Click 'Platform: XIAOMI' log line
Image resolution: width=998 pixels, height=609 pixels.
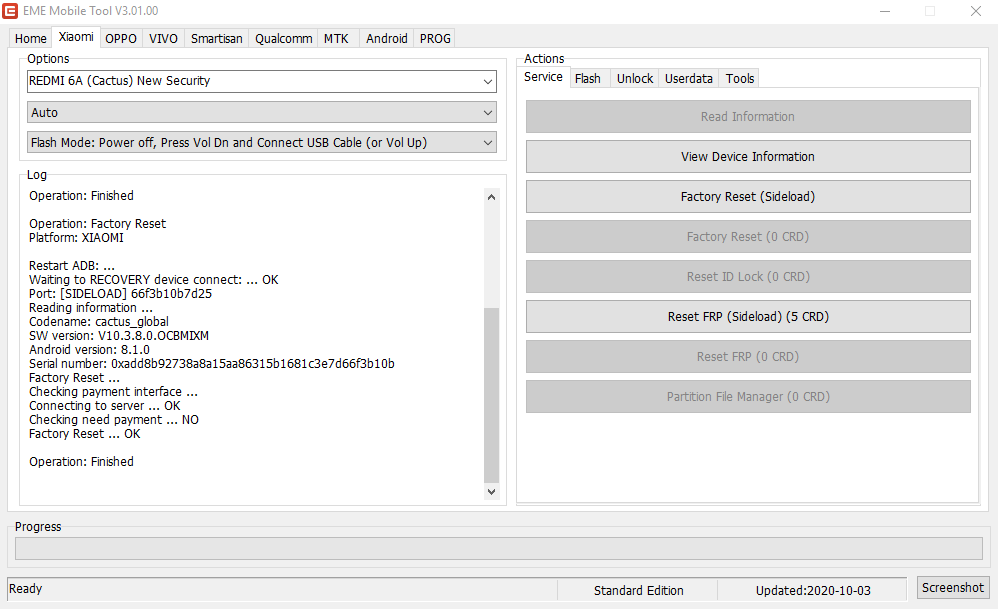(x=76, y=237)
